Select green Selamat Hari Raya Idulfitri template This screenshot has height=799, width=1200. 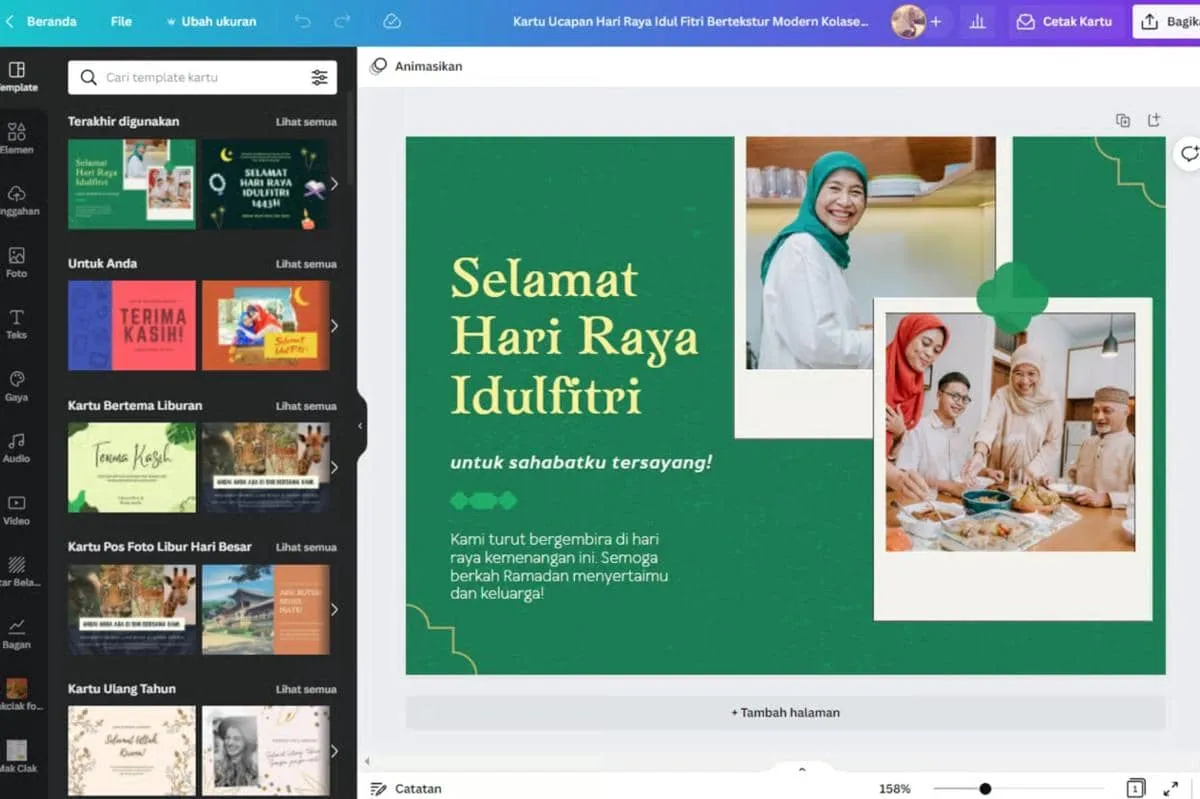[x=131, y=184]
